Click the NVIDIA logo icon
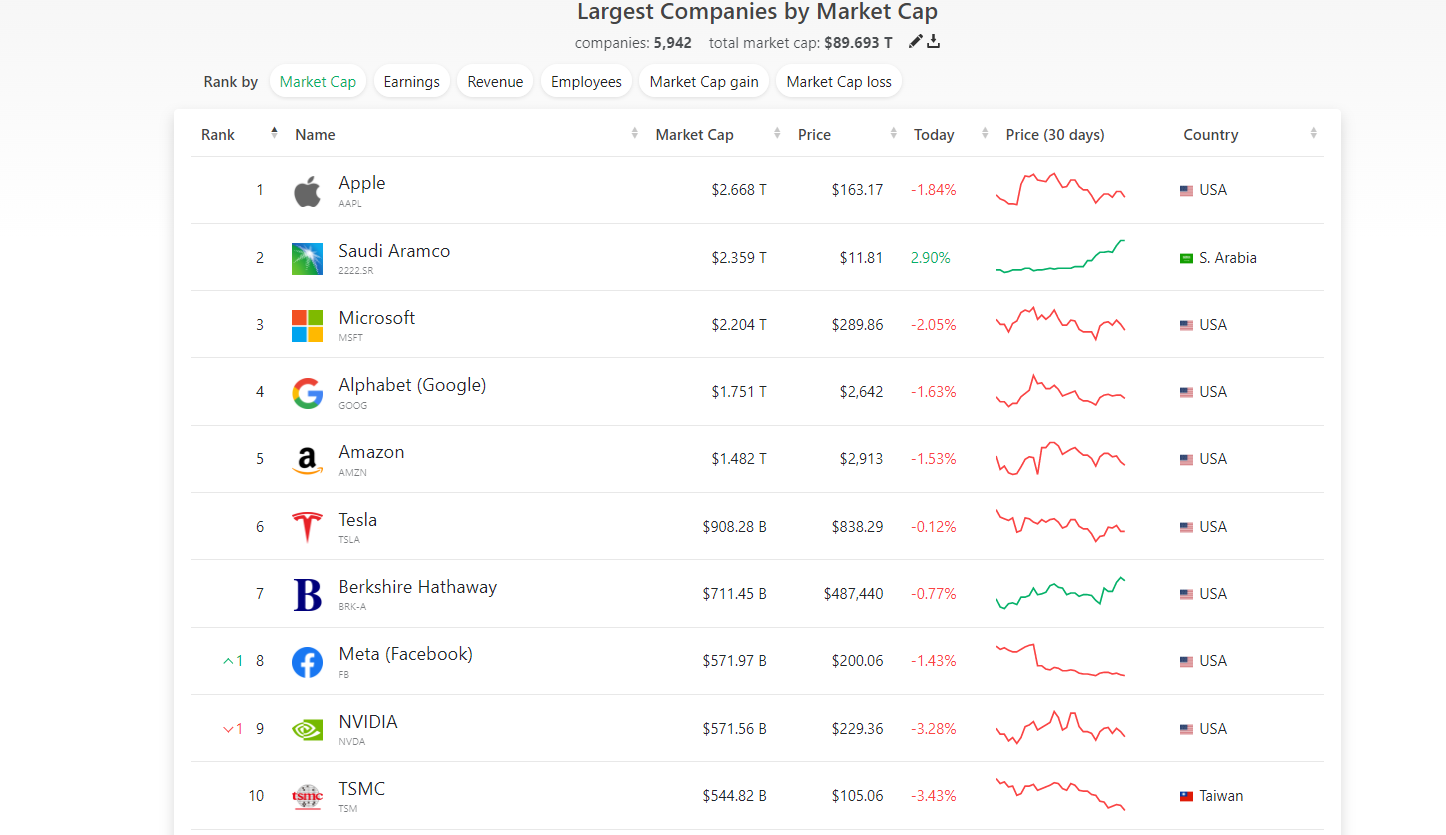This screenshot has width=1446, height=835. coord(307,729)
